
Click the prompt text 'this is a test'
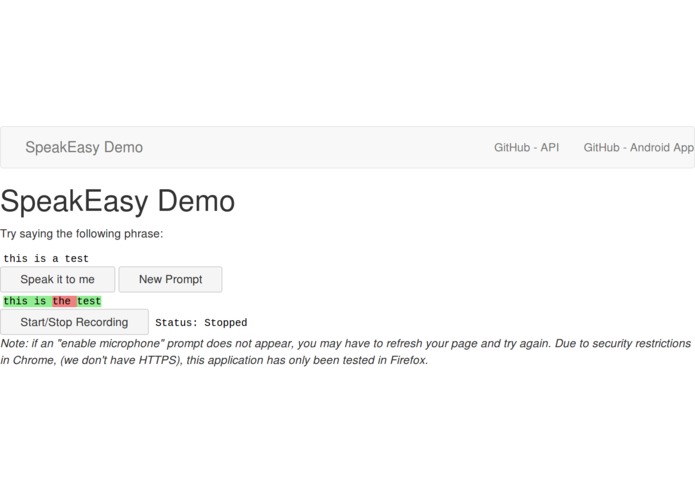click(x=46, y=258)
